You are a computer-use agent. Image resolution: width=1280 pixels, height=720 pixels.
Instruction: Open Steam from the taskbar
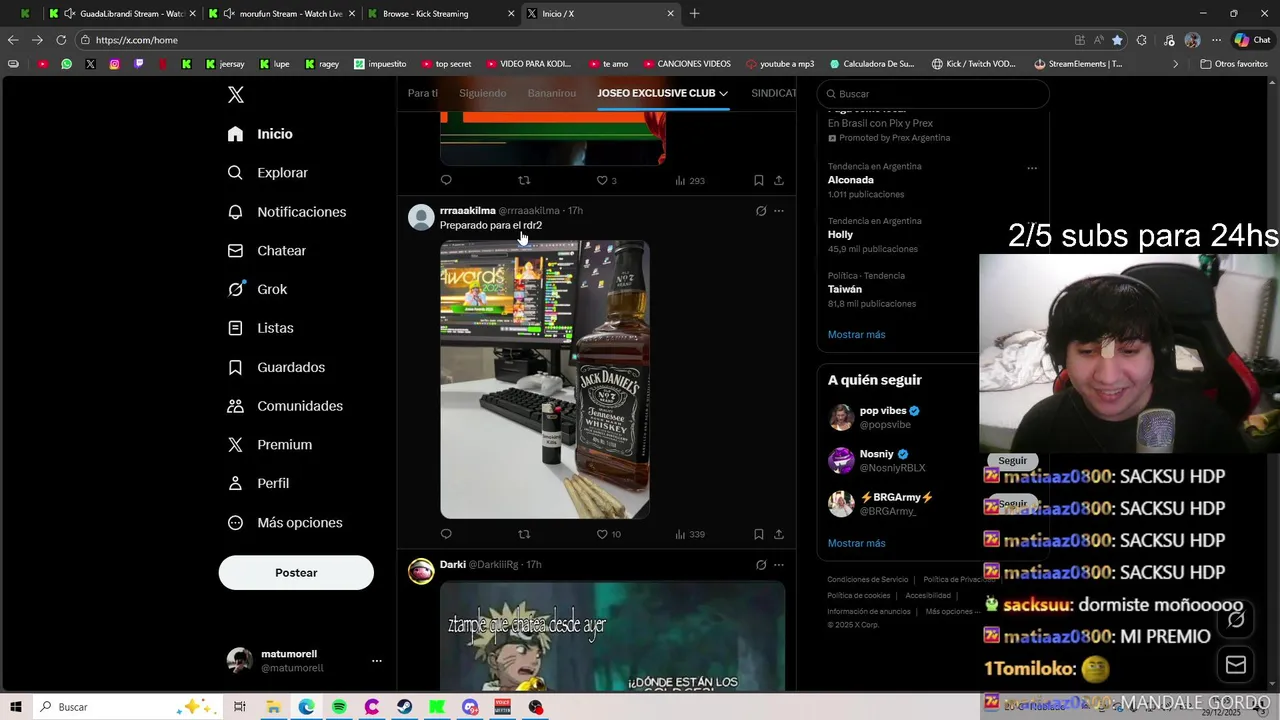point(404,707)
